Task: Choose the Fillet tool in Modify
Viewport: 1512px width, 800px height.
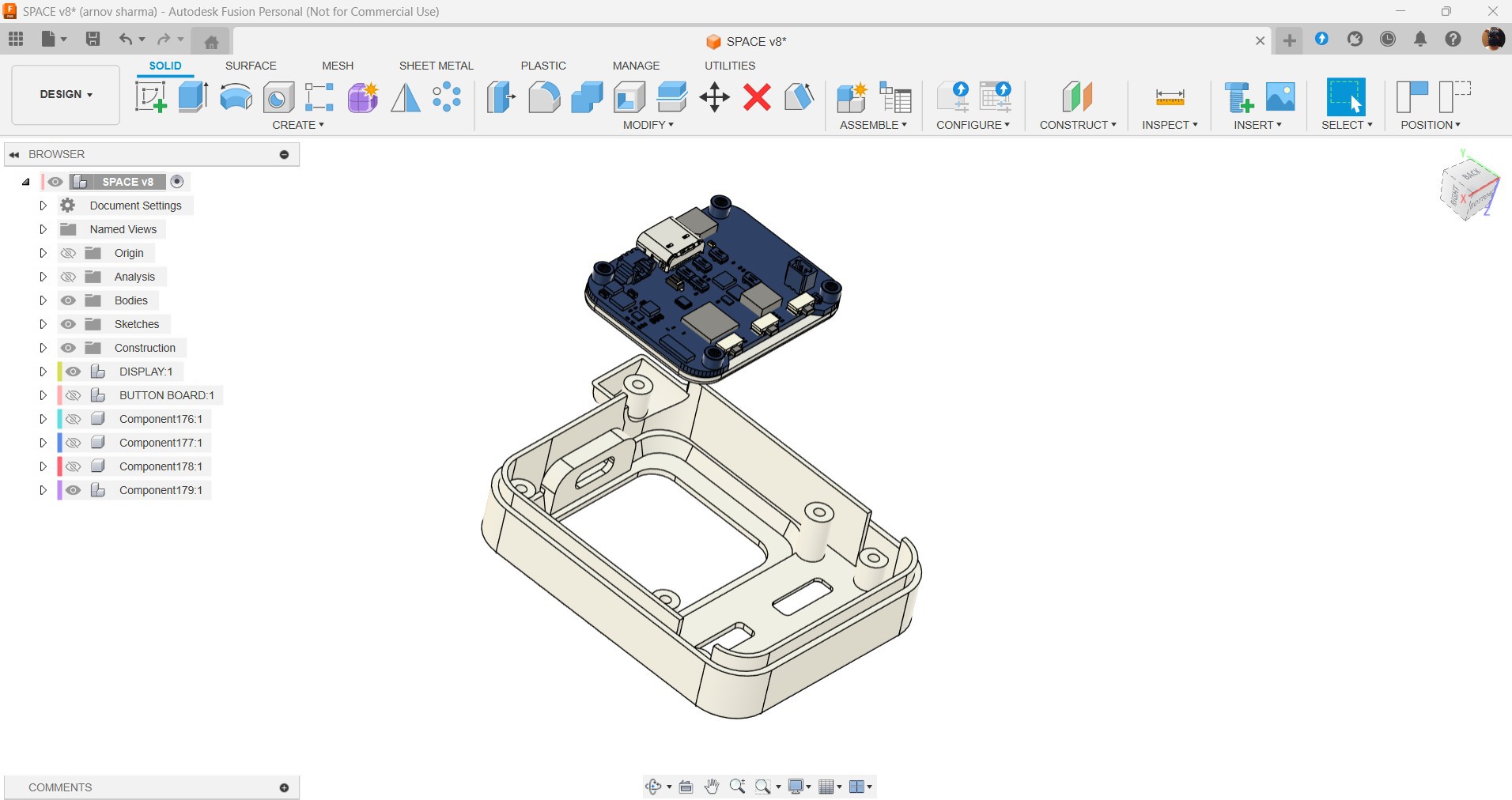Action: pyautogui.click(x=544, y=97)
